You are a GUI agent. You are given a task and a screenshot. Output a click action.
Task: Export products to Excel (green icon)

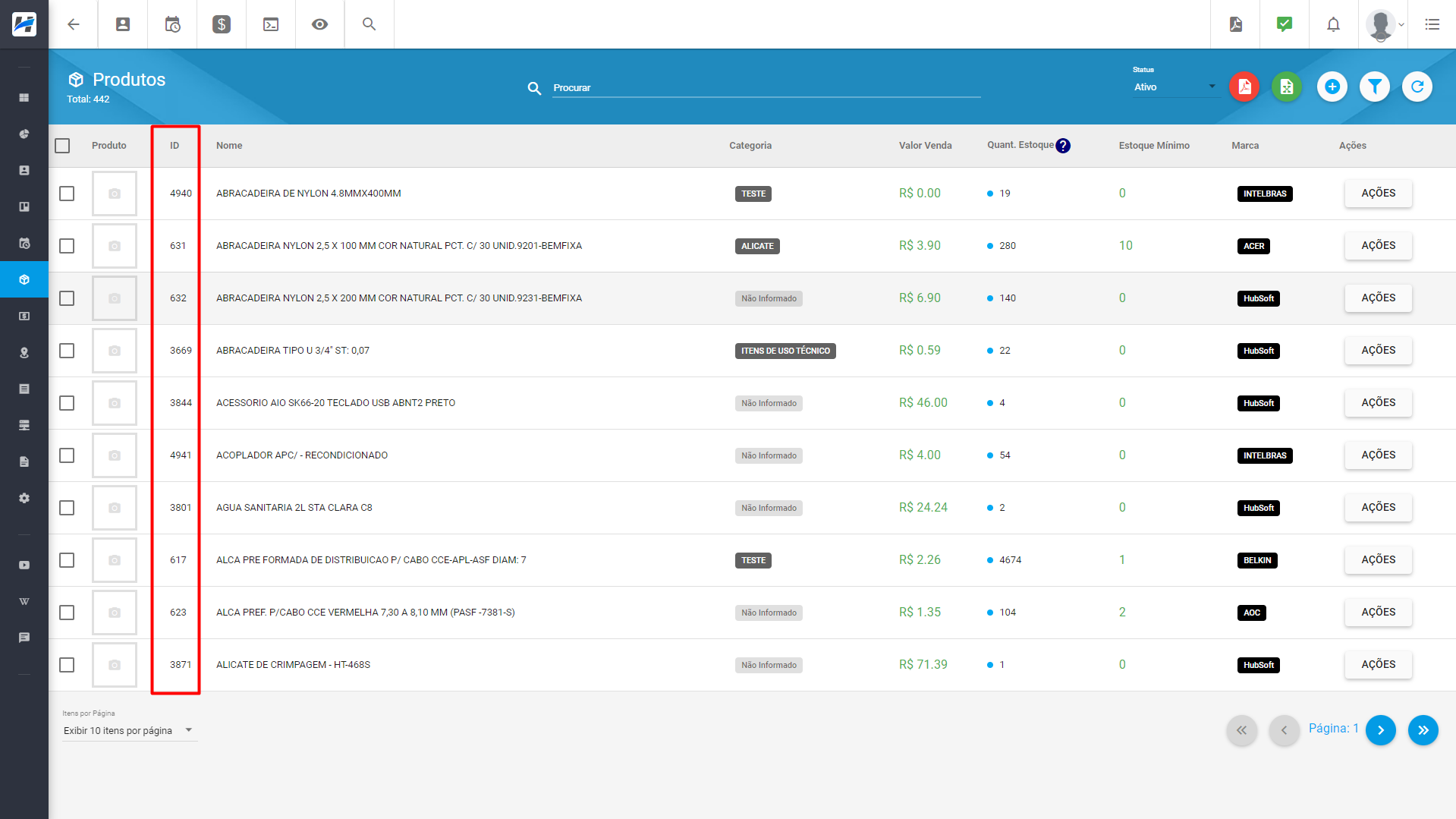pos(1287,87)
